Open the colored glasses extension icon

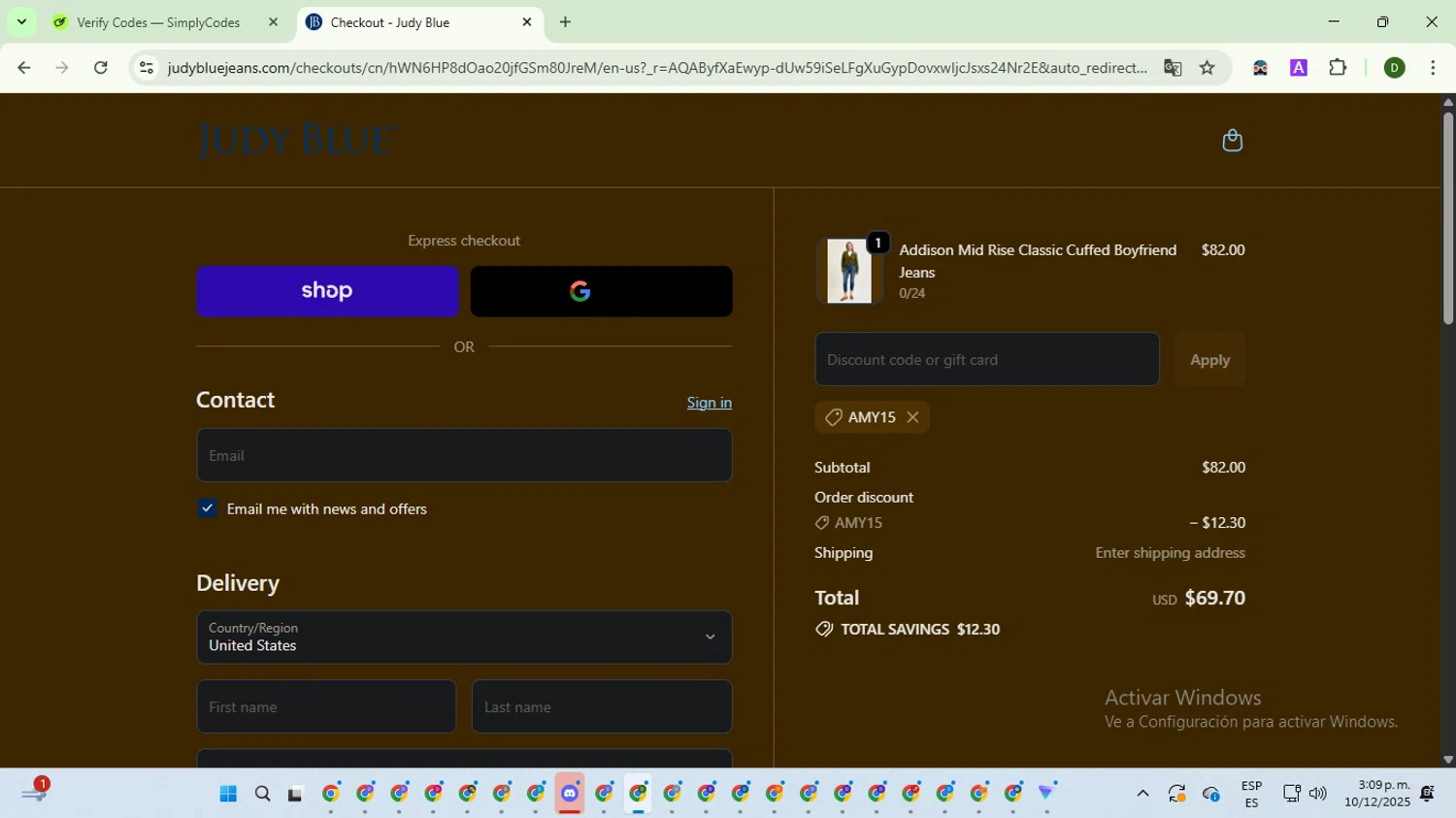pyautogui.click(x=1260, y=68)
